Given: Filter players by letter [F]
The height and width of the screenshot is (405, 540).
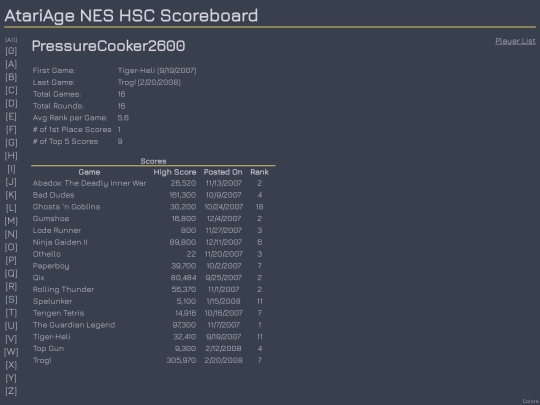Looking at the screenshot, I should point(11,129).
